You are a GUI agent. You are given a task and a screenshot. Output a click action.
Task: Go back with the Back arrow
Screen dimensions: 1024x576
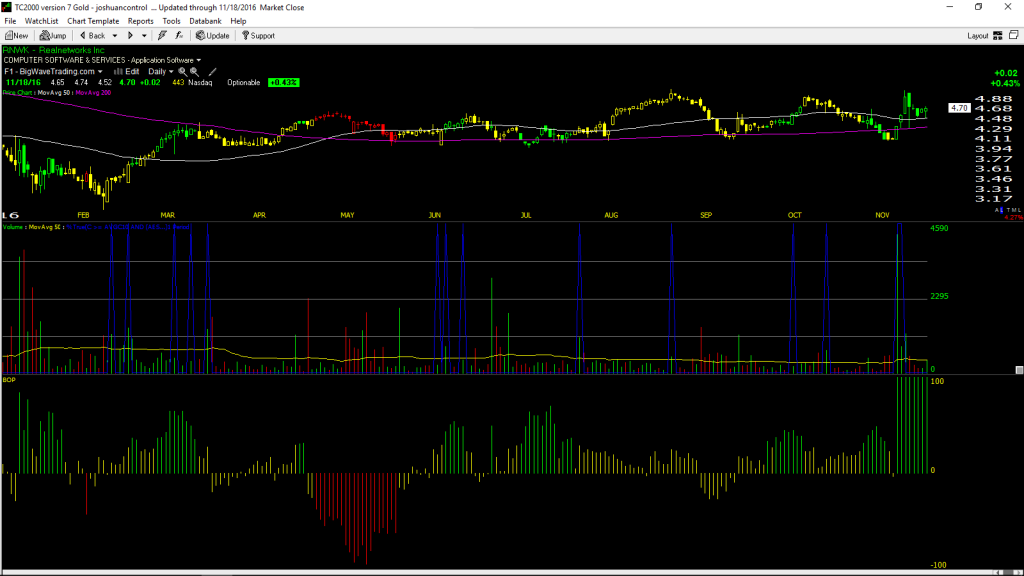[92, 36]
